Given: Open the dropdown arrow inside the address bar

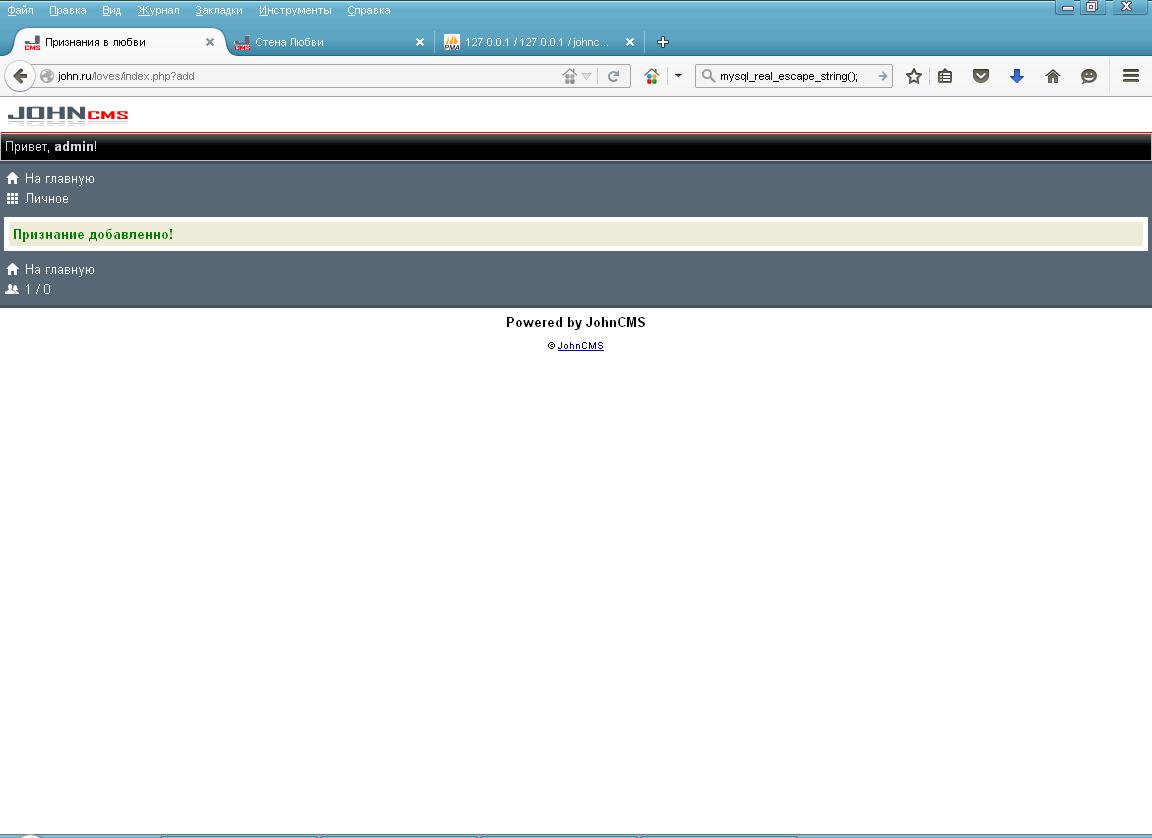Looking at the screenshot, I should (586, 76).
